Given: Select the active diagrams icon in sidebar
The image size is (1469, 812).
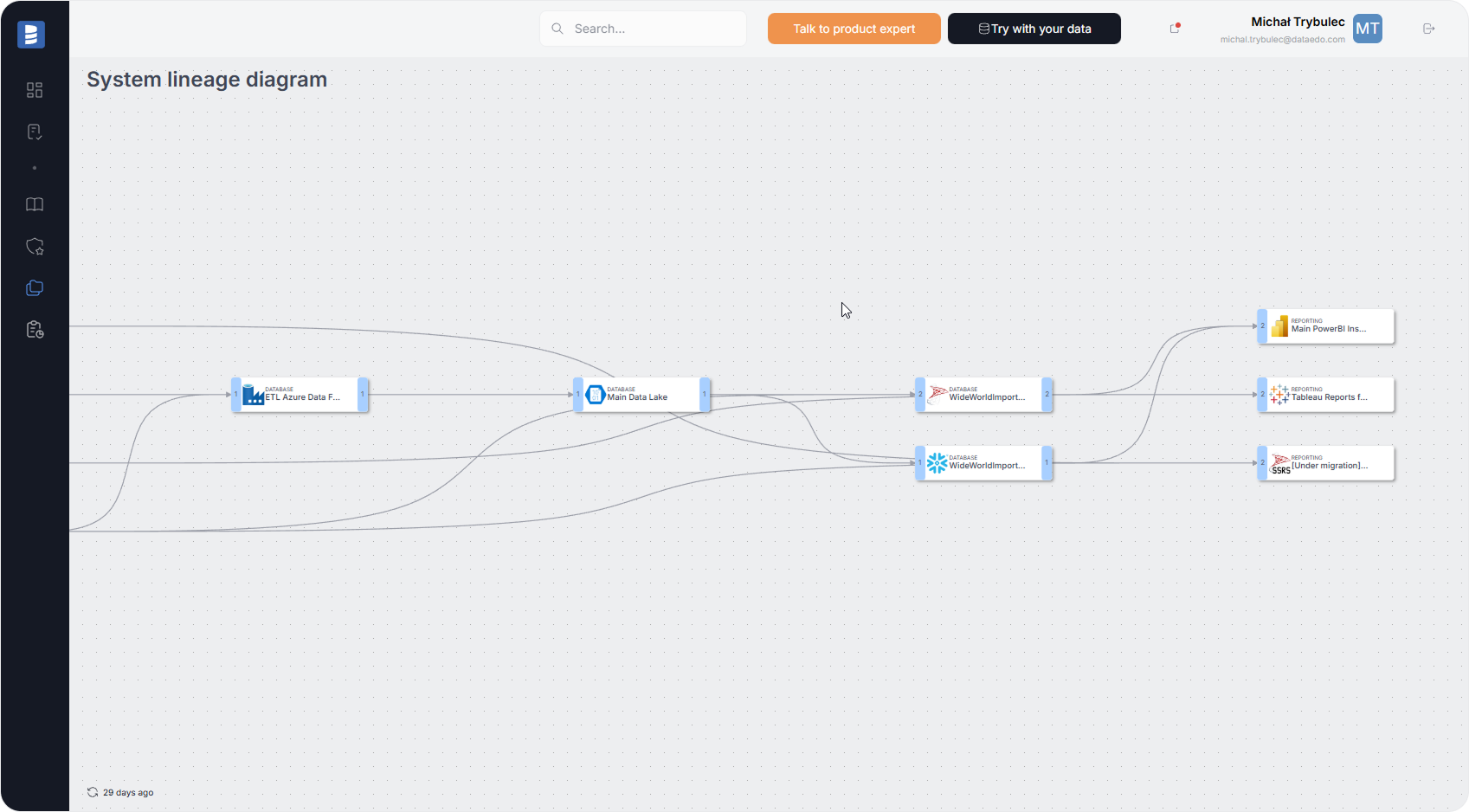Looking at the screenshot, I should tap(35, 287).
